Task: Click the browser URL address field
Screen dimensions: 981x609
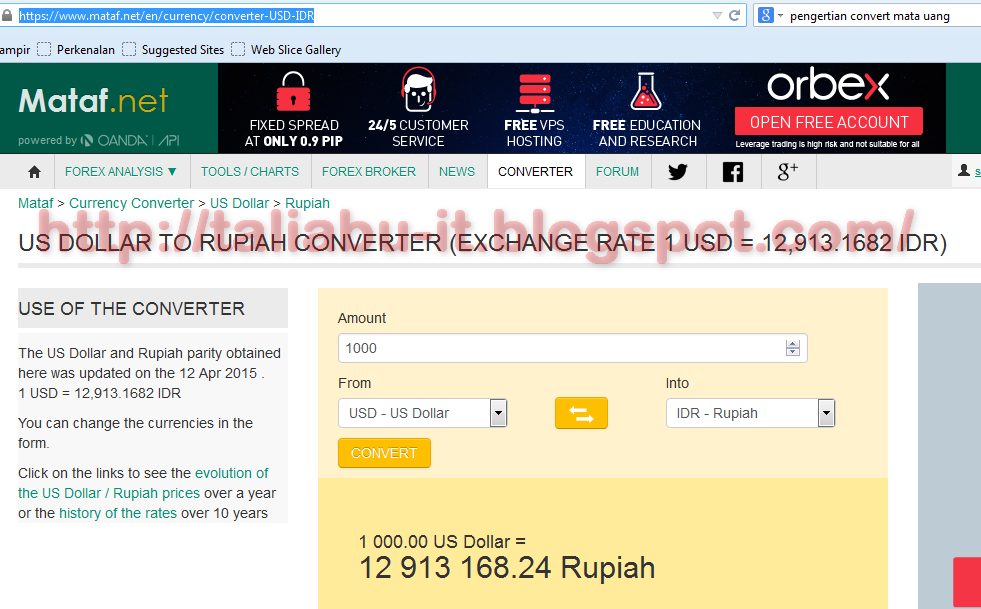Action: pos(363,16)
